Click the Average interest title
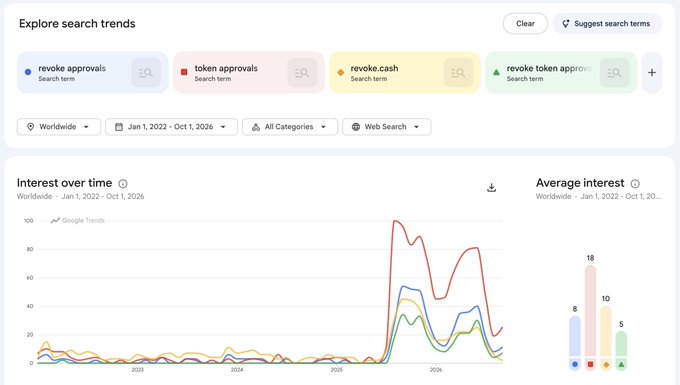The width and height of the screenshot is (680, 385). 580,183
